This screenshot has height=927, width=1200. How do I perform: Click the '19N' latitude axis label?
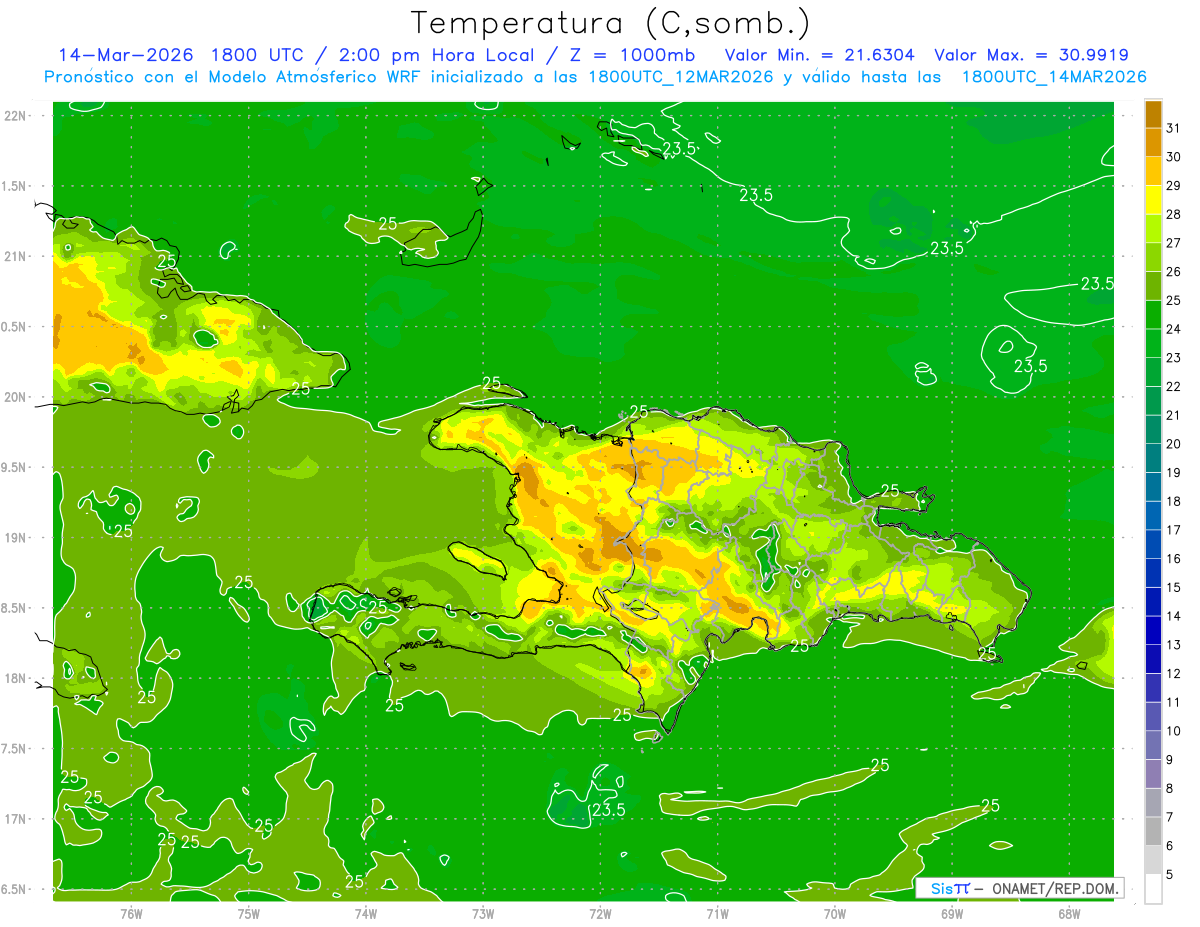14,537
